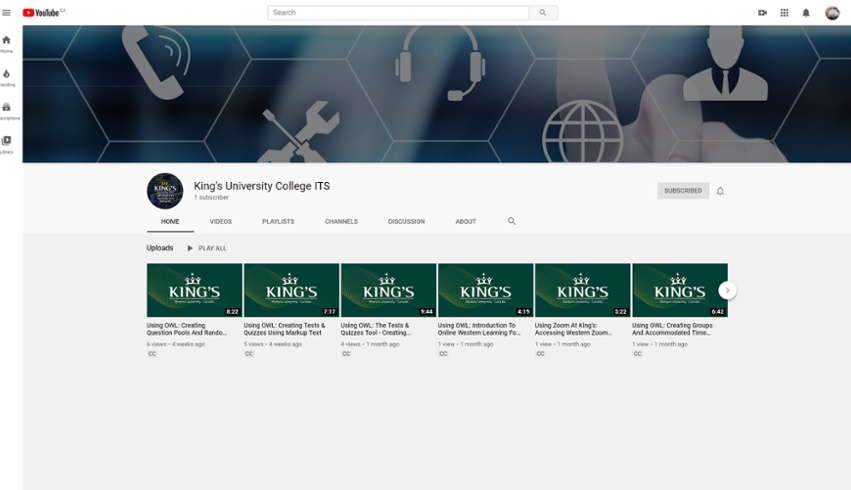Open Library in the sidebar
The image size is (851, 490).
pyautogui.click(x=7, y=145)
